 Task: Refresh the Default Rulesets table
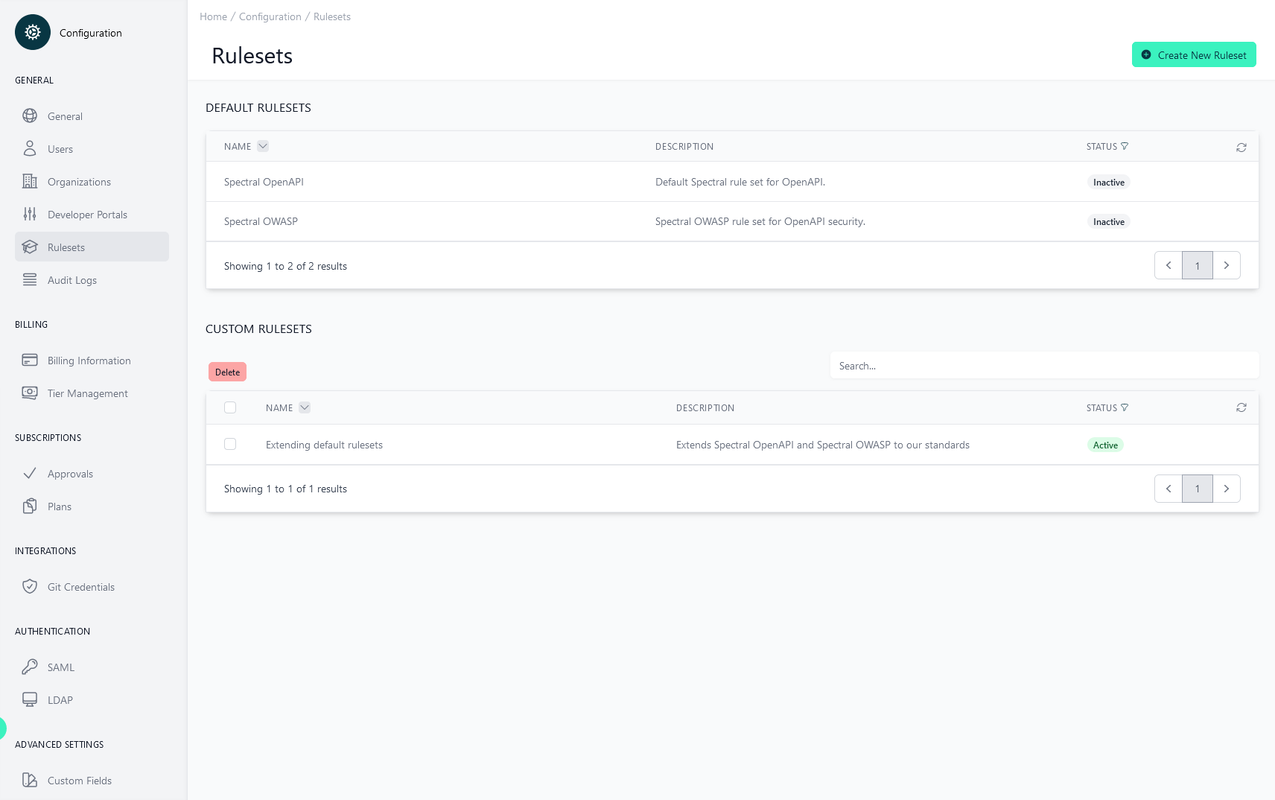coord(1241,147)
